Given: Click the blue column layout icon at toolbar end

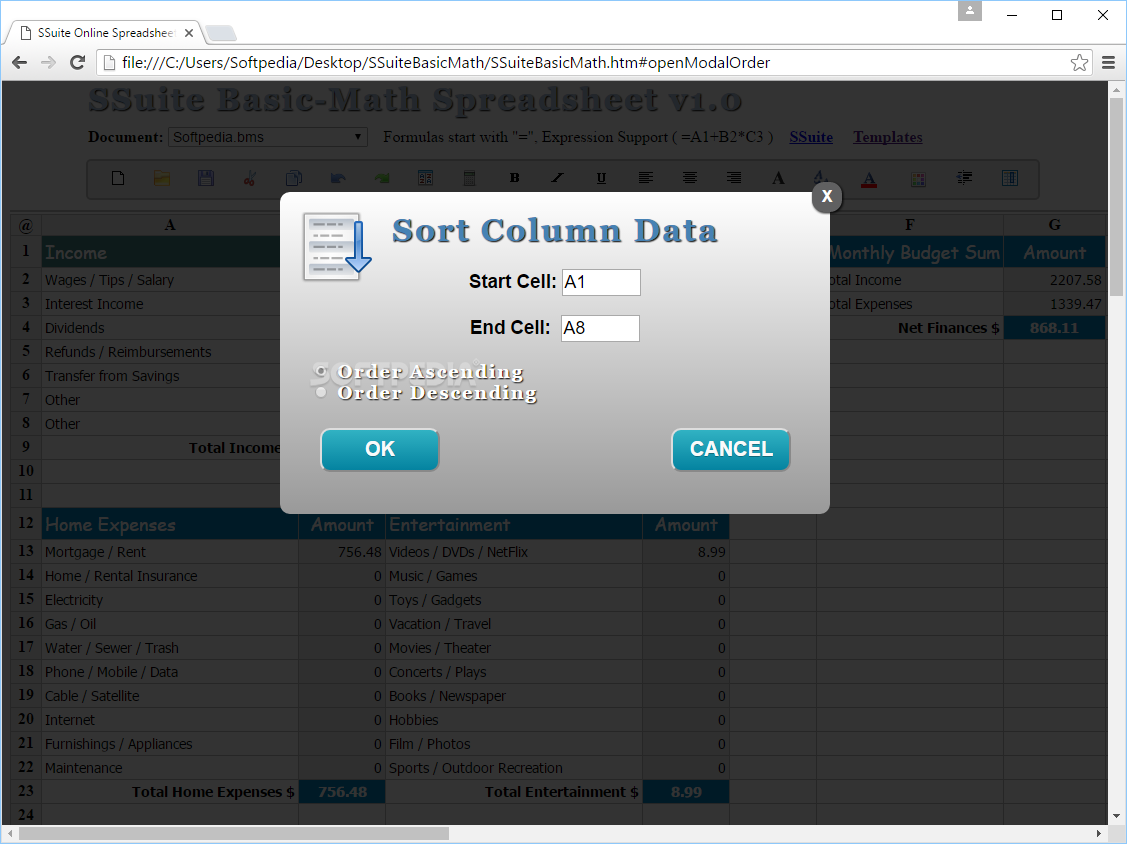Looking at the screenshot, I should coord(1010,178).
